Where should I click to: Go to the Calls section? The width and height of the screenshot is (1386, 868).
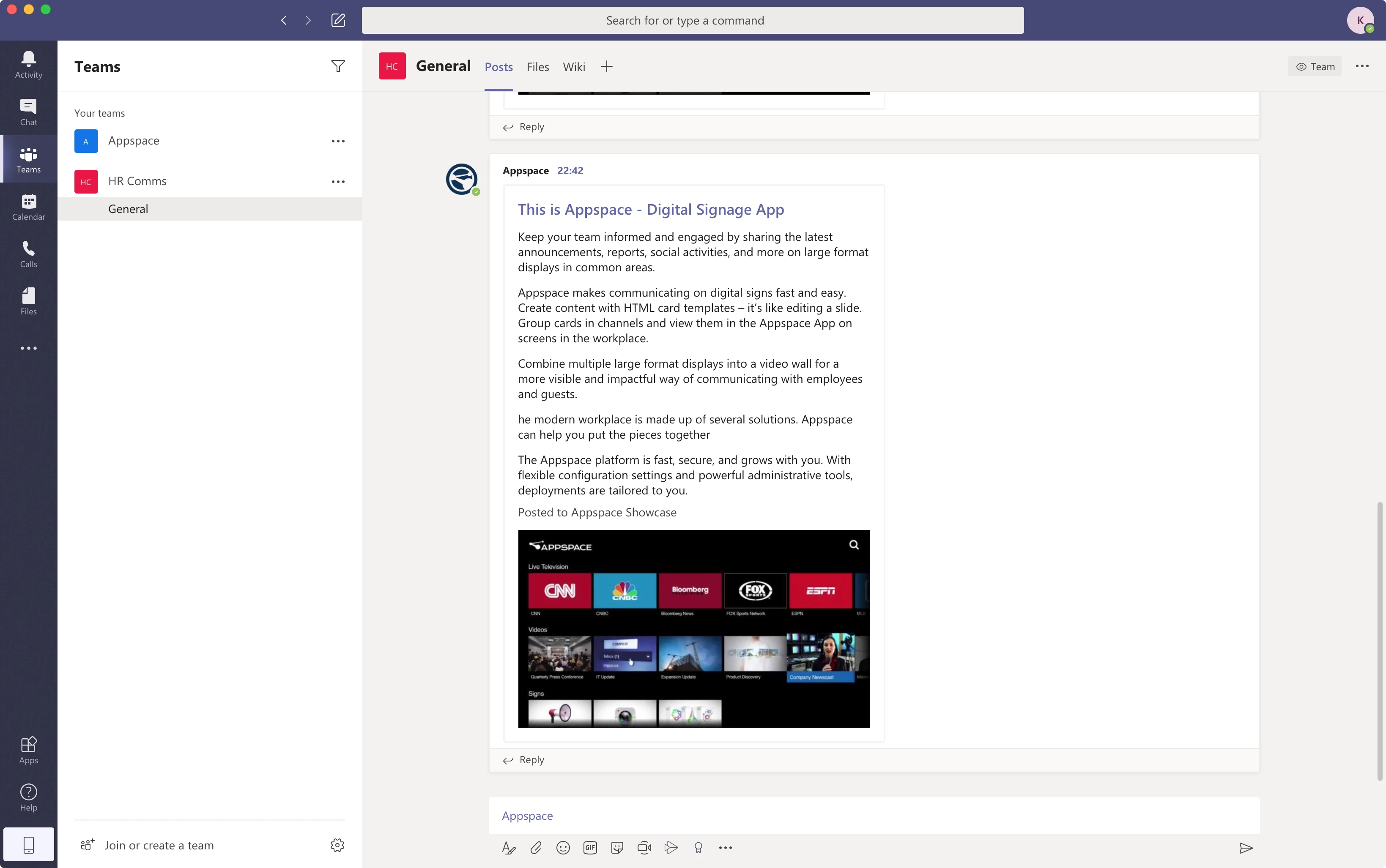coord(28,254)
